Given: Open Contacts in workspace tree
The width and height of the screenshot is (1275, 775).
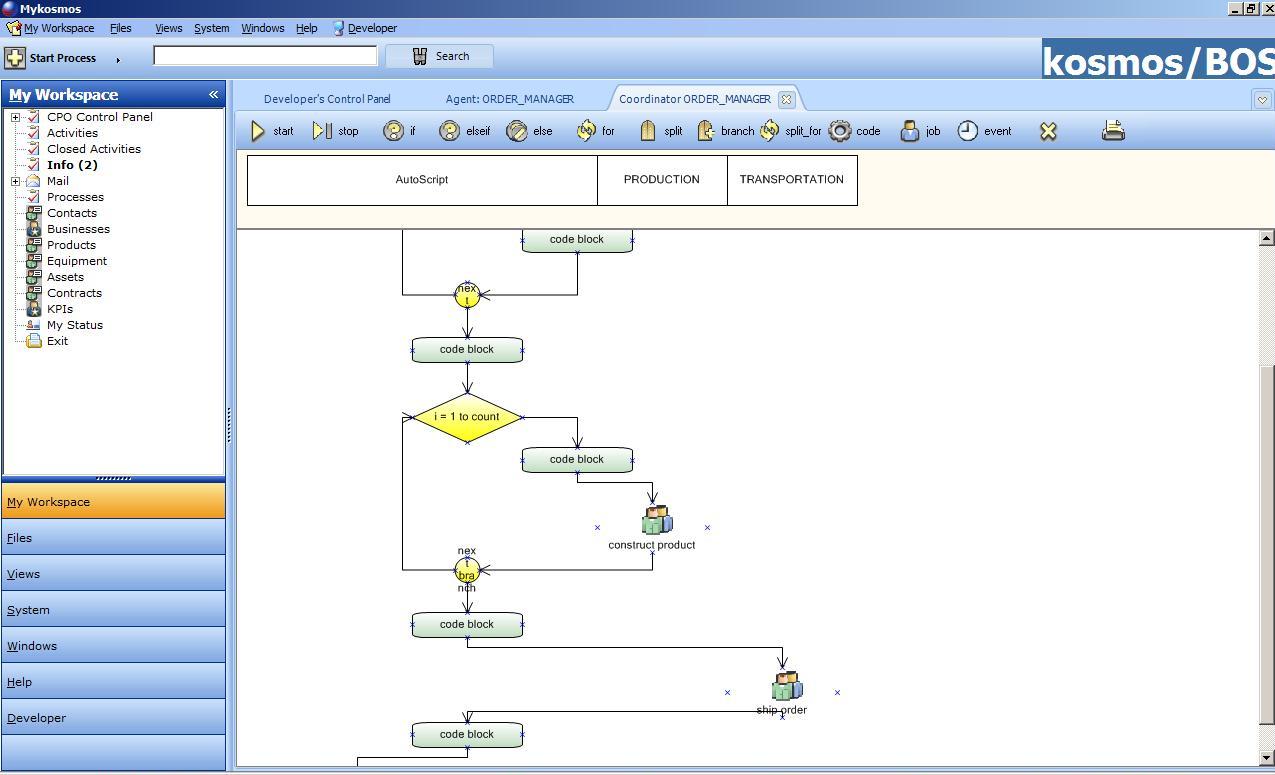Looking at the screenshot, I should pos(72,213).
